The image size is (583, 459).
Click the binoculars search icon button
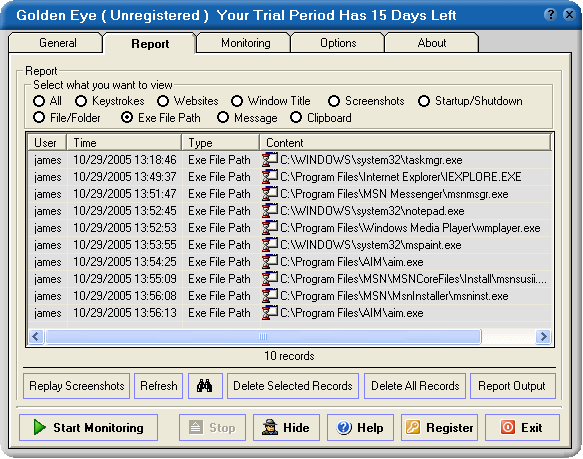(205, 386)
